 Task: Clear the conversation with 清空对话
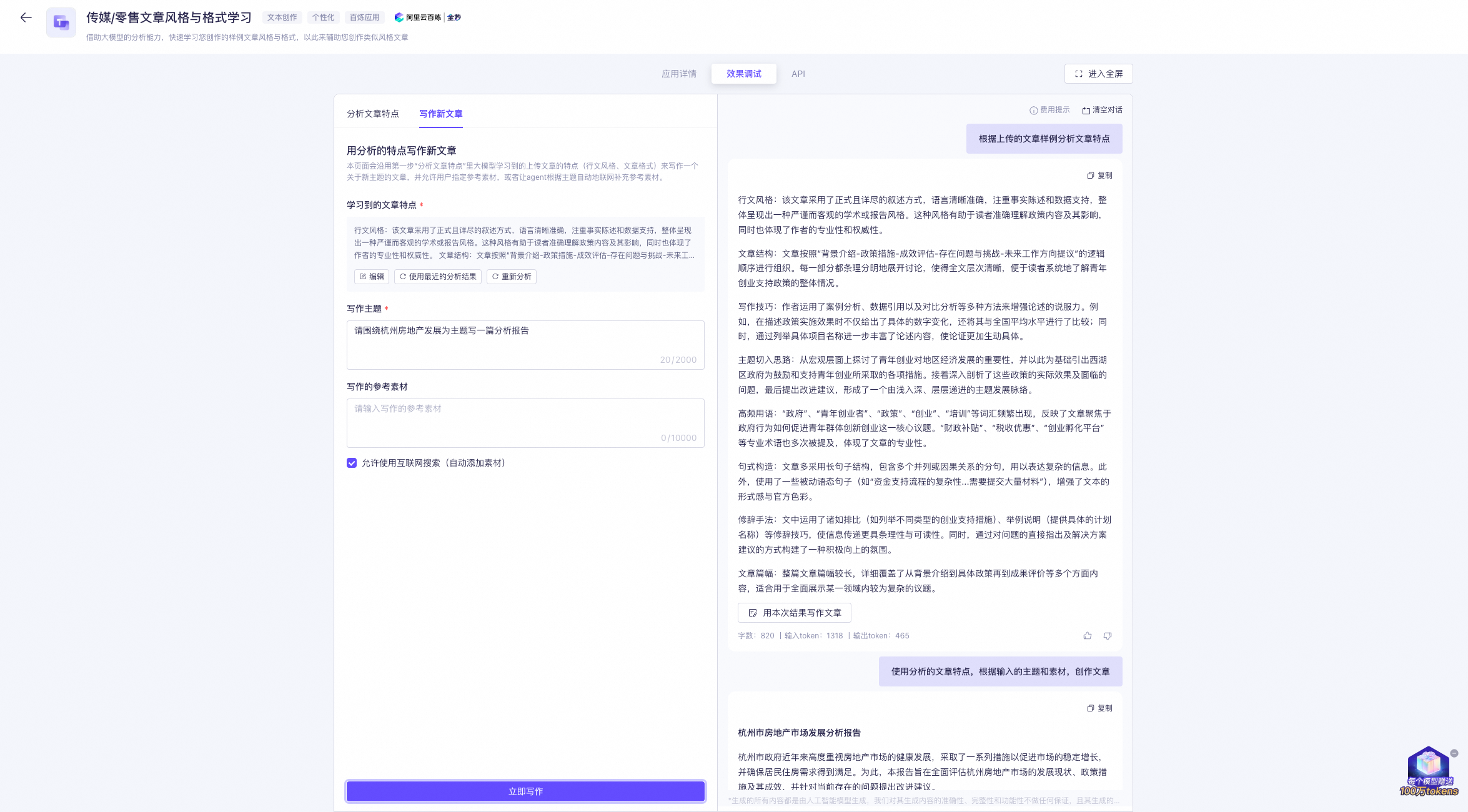tap(1103, 110)
